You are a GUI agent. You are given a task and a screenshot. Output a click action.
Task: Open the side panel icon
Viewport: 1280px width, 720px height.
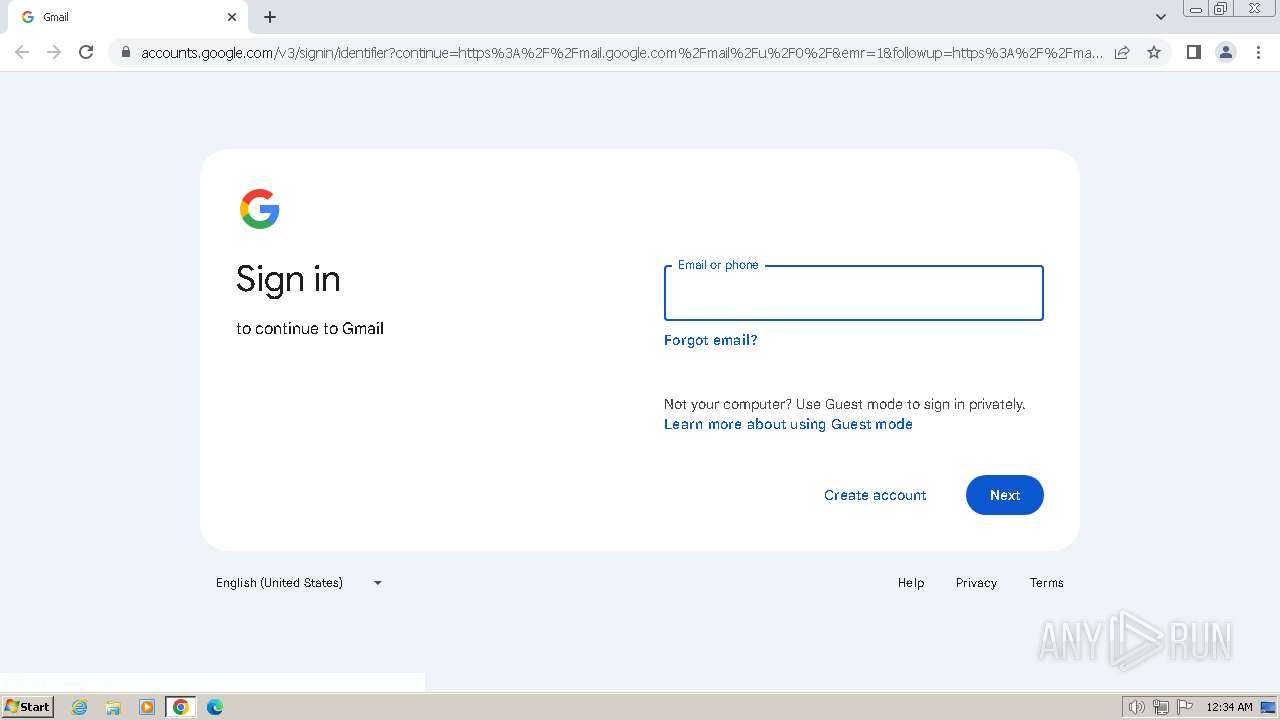pyautogui.click(x=1193, y=52)
